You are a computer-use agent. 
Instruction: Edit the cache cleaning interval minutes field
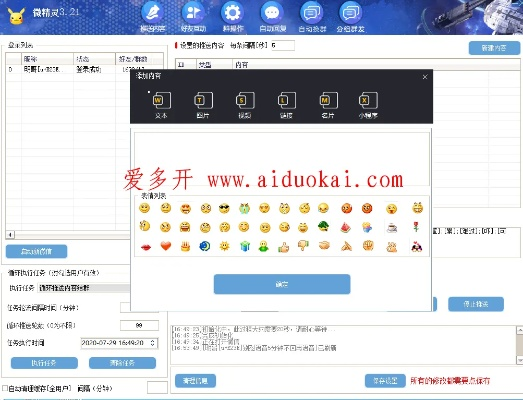click(x=157, y=388)
